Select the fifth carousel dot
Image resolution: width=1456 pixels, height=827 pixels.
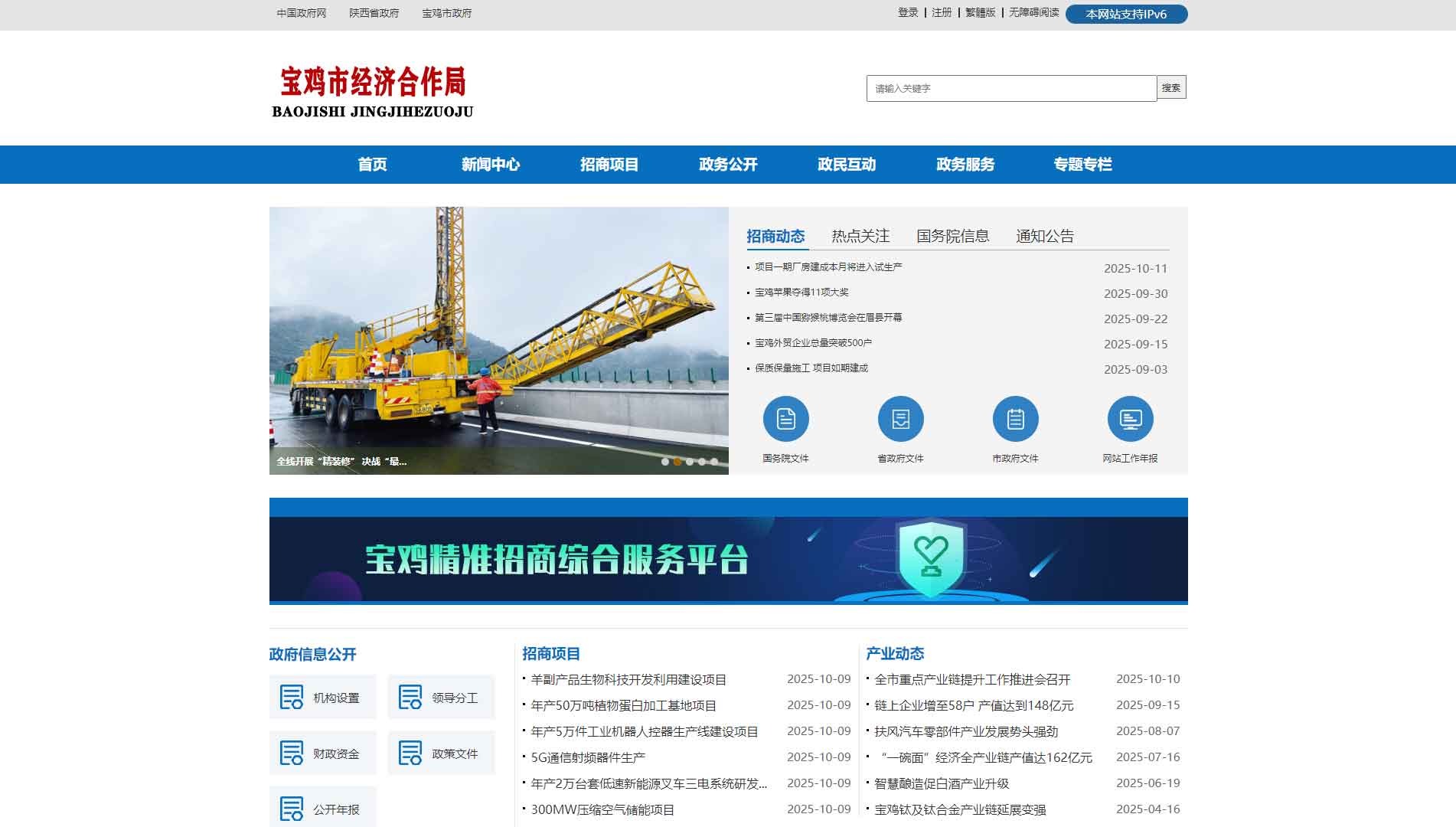click(714, 462)
